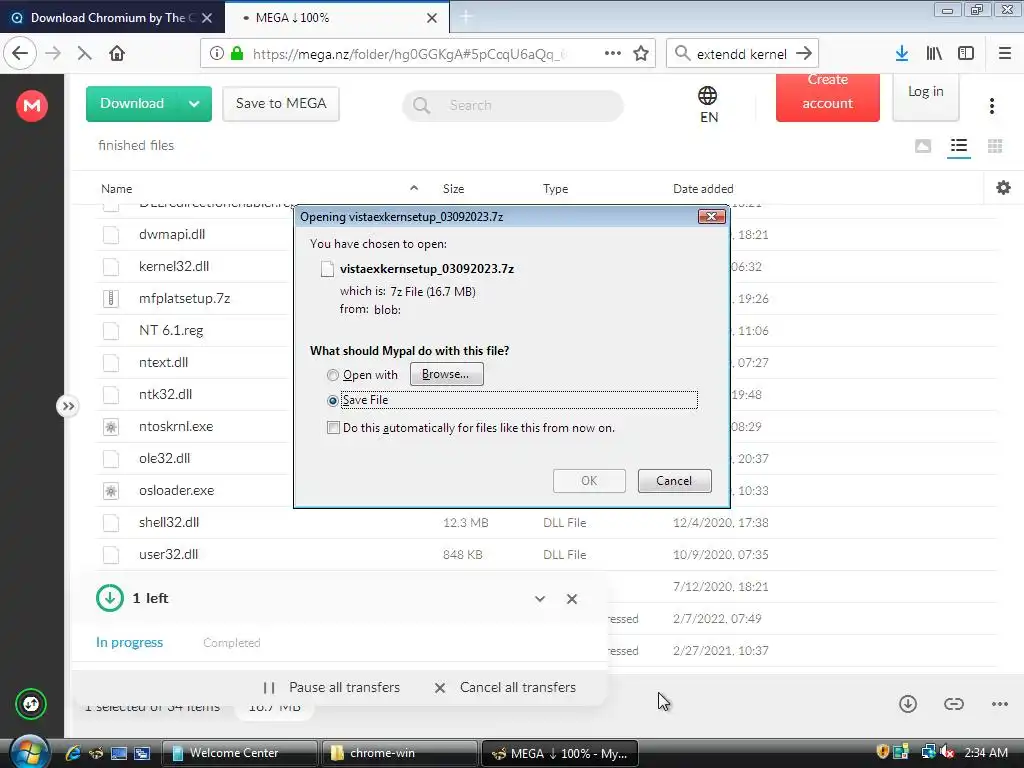Open MEGA vertical three-dot menu
This screenshot has height=768, width=1024.
[992, 106]
